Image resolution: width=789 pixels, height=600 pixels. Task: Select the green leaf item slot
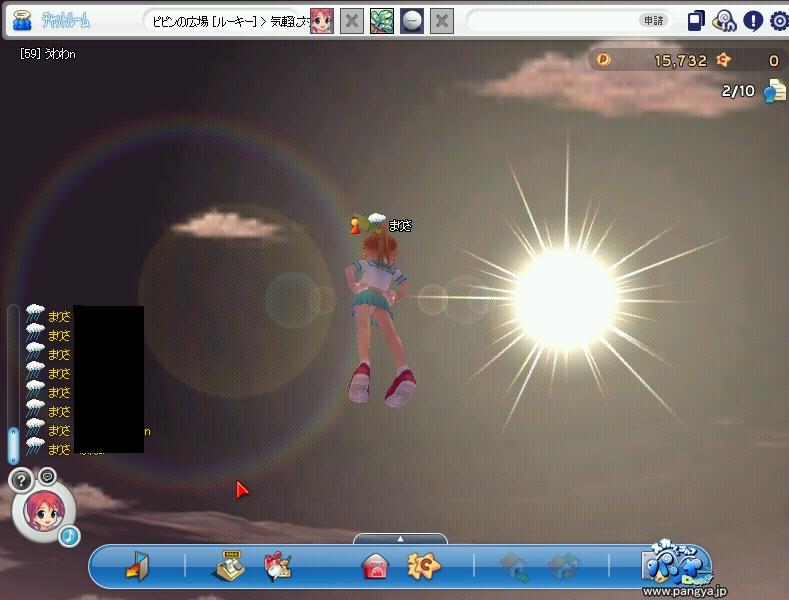[x=382, y=21]
